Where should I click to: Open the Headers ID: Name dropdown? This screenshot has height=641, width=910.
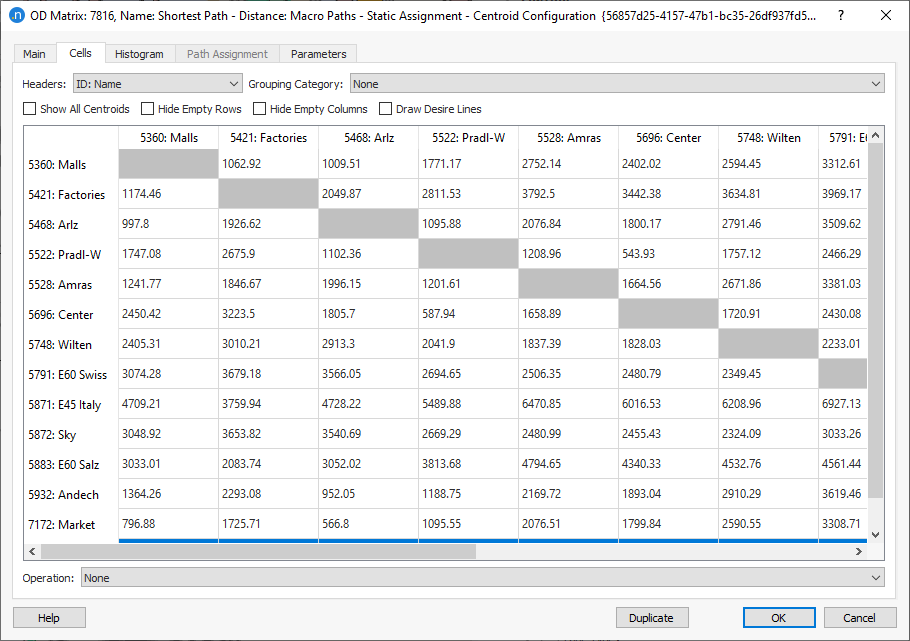[157, 84]
